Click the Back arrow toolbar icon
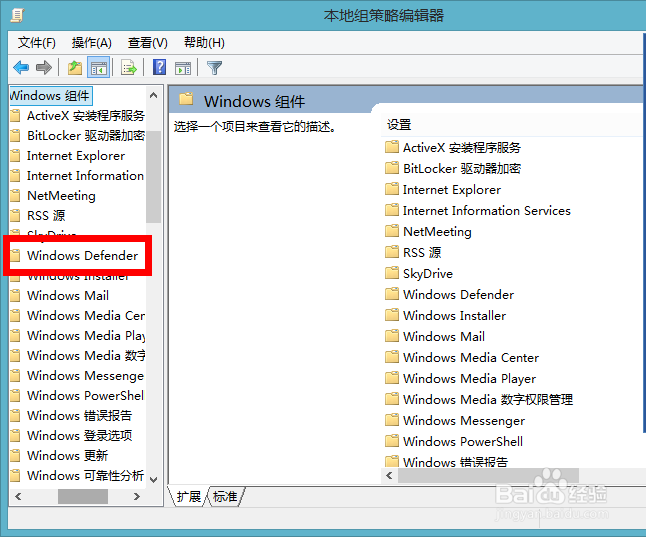This screenshot has height=537, width=646. click(x=21, y=67)
